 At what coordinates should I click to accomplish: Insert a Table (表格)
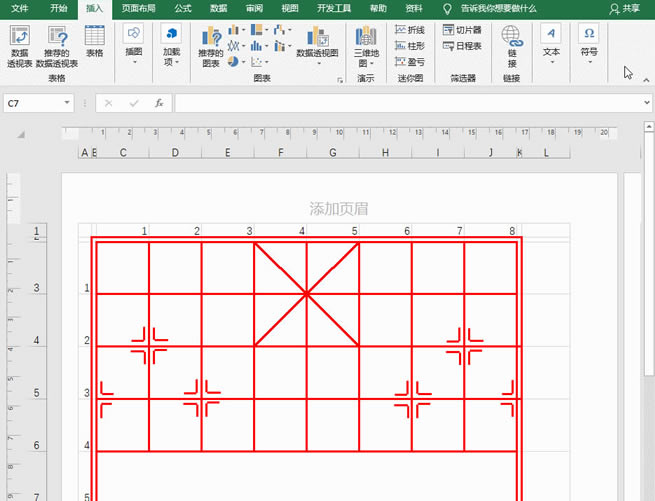tap(94, 42)
